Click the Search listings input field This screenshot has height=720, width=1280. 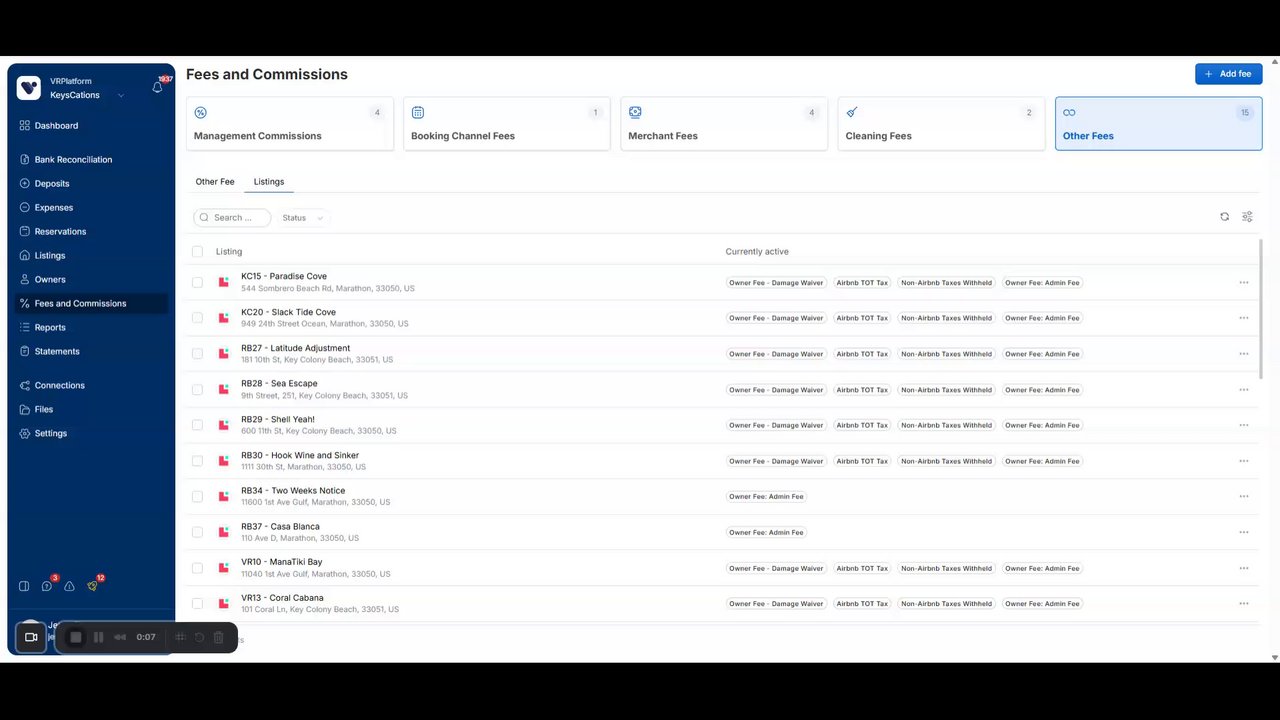click(232, 218)
